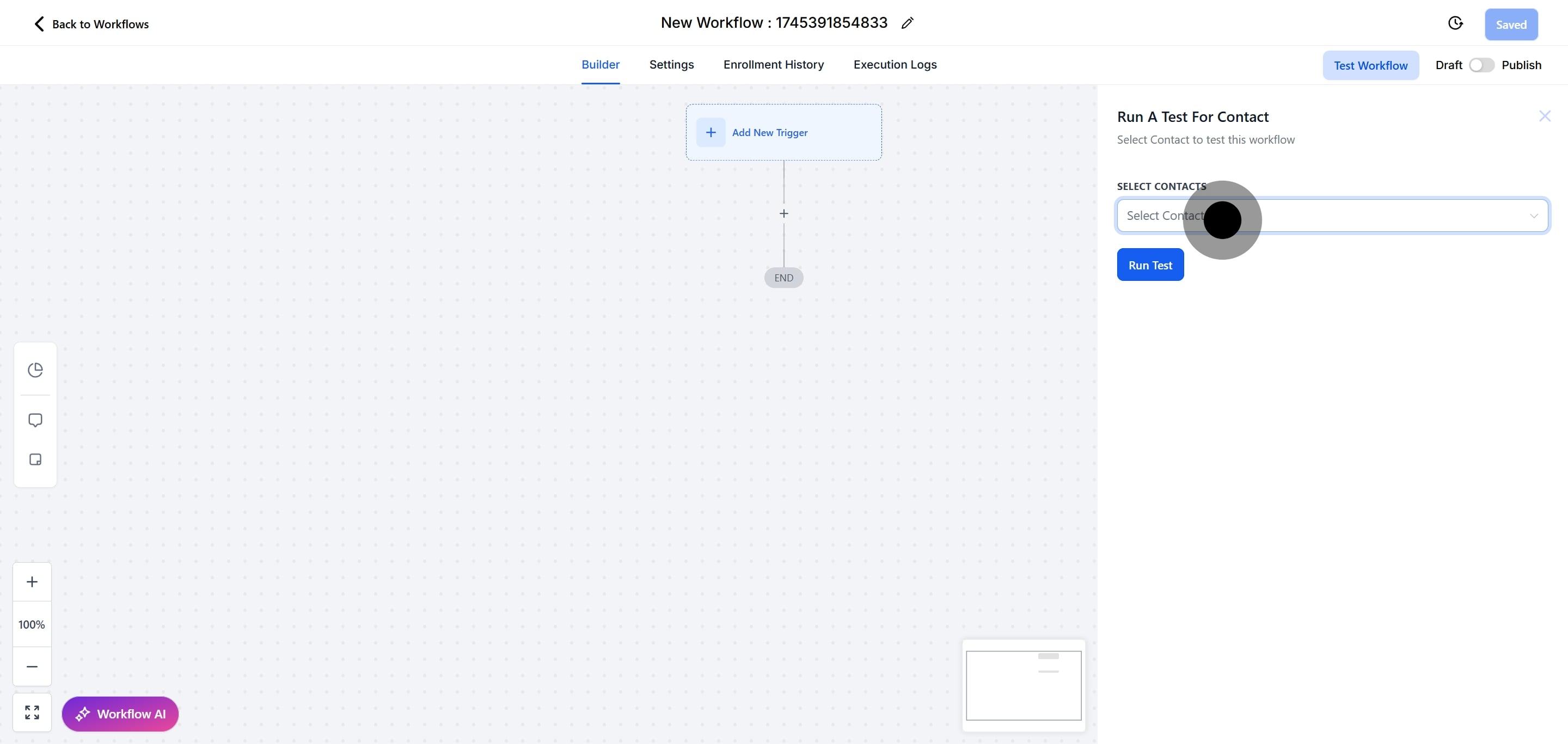Close the Run A Test panel
This screenshot has width=1568, height=744.
click(1544, 116)
